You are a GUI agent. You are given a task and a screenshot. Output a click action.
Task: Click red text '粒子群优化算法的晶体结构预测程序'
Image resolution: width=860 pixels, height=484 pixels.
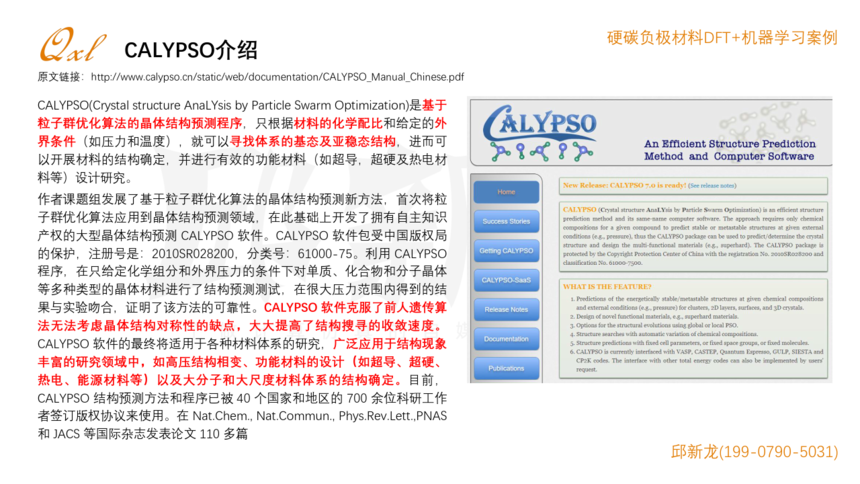coord(139,123)
